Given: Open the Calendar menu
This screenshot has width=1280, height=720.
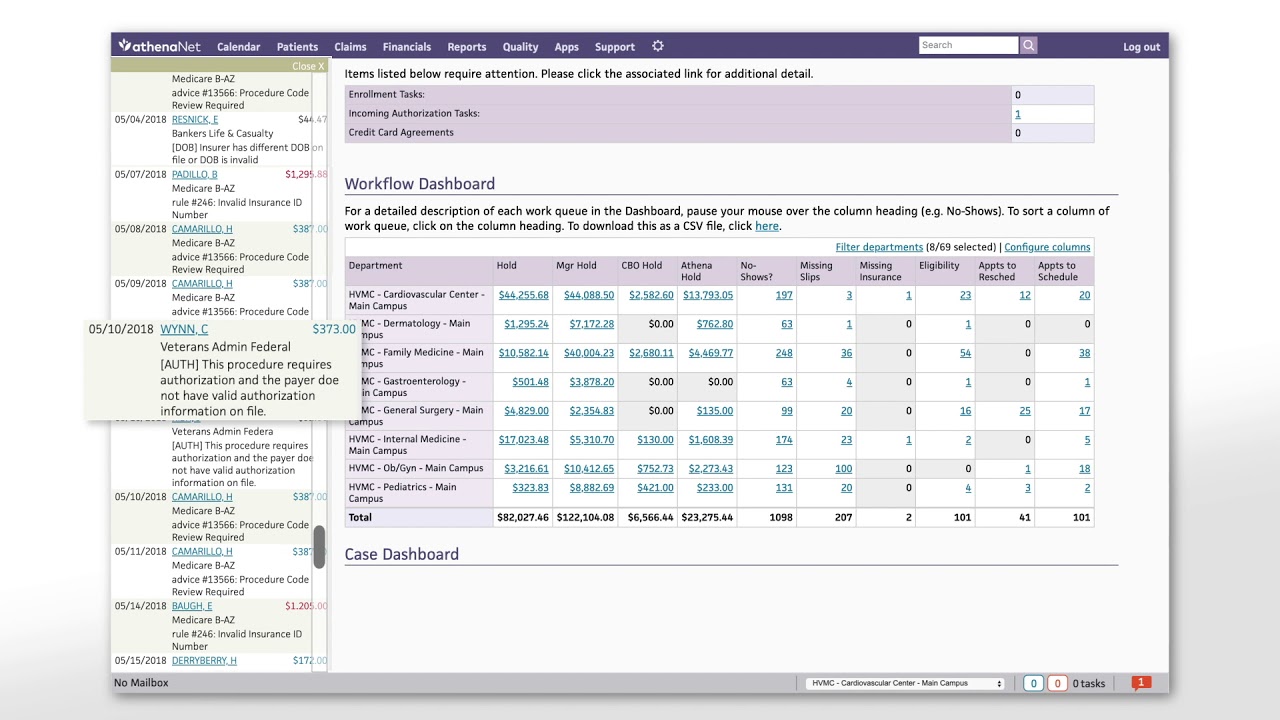Looking at the screenshot, I should pos(238,47).
